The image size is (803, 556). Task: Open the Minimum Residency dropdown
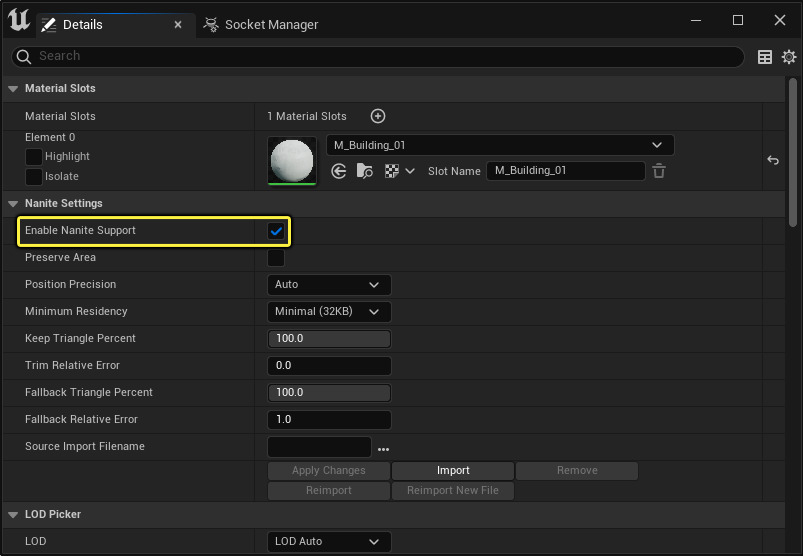point(329,312)
